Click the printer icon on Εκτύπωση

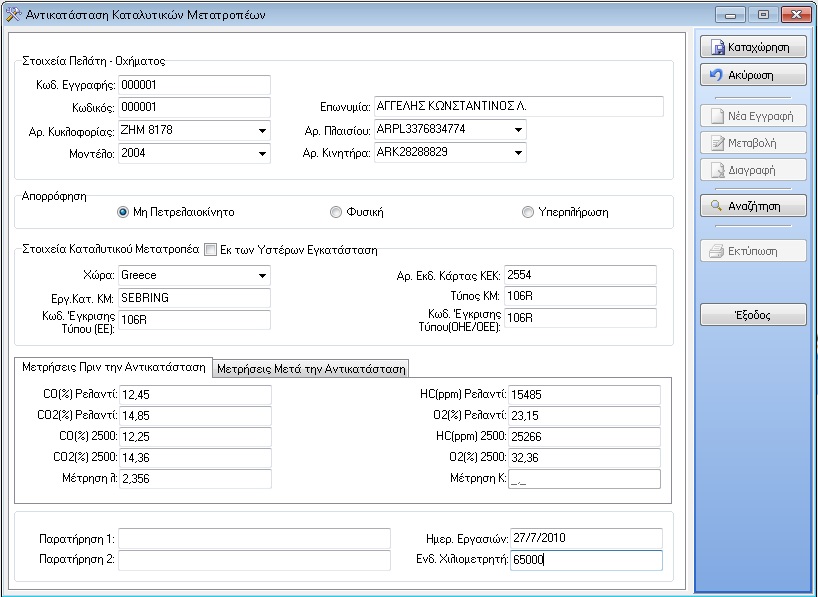tap(716, 251)
